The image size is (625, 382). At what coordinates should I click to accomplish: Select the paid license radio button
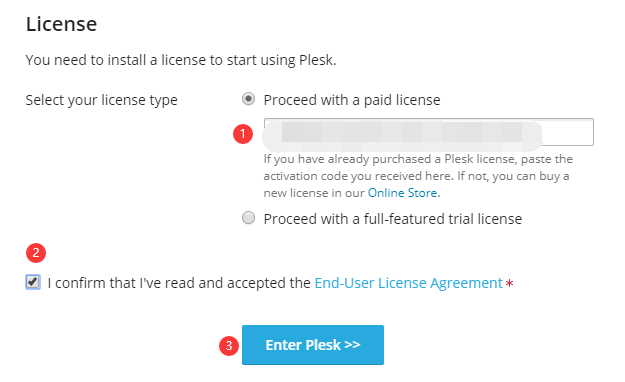point(248,99)
